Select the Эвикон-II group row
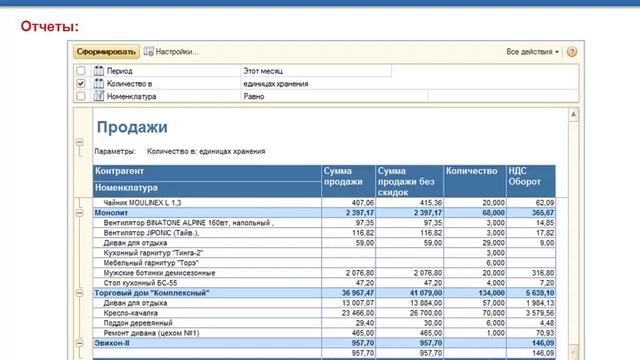This screenshot has width=640, height=360. [324, 343]
